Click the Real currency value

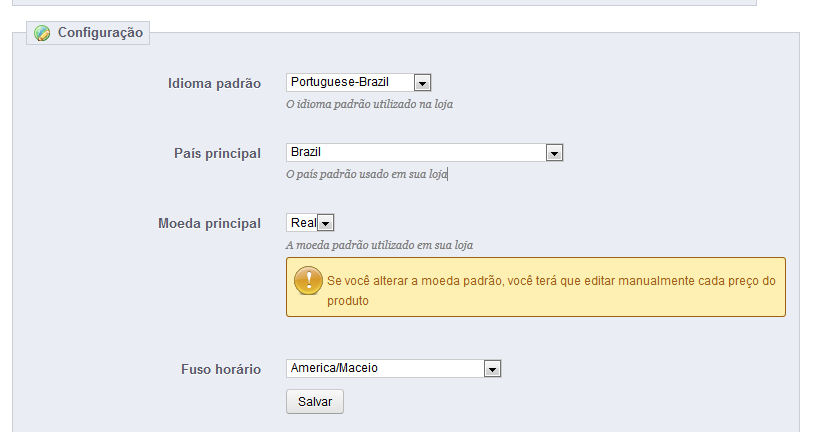[x=303, y=222]
